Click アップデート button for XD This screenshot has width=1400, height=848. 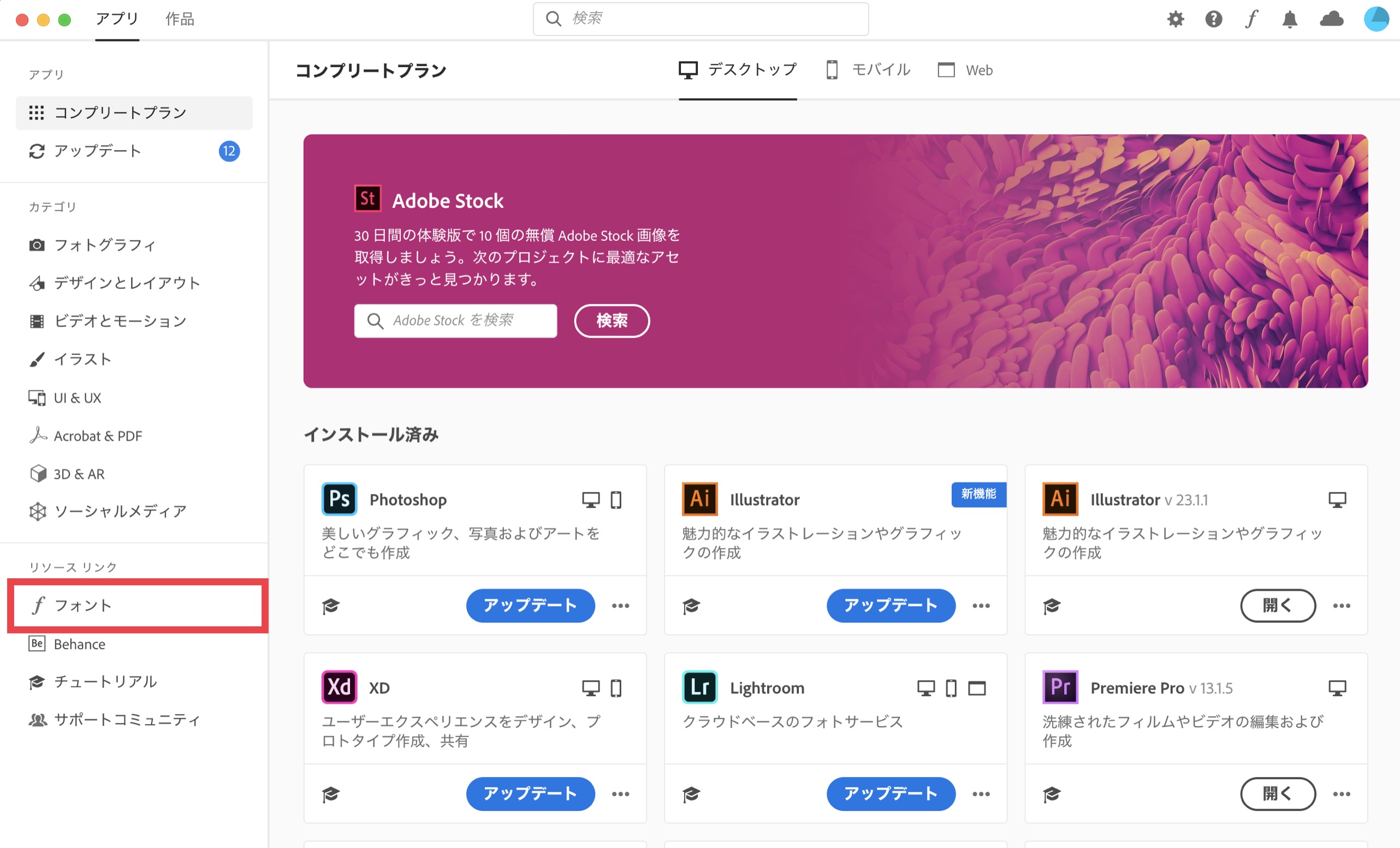click(x=530, y=794)
